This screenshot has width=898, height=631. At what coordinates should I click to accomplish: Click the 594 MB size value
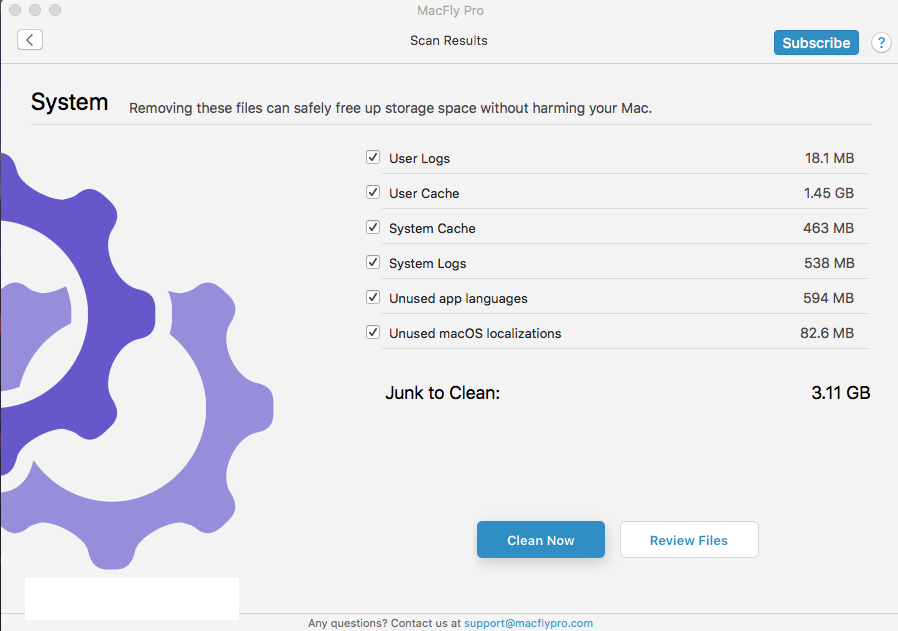828,298
